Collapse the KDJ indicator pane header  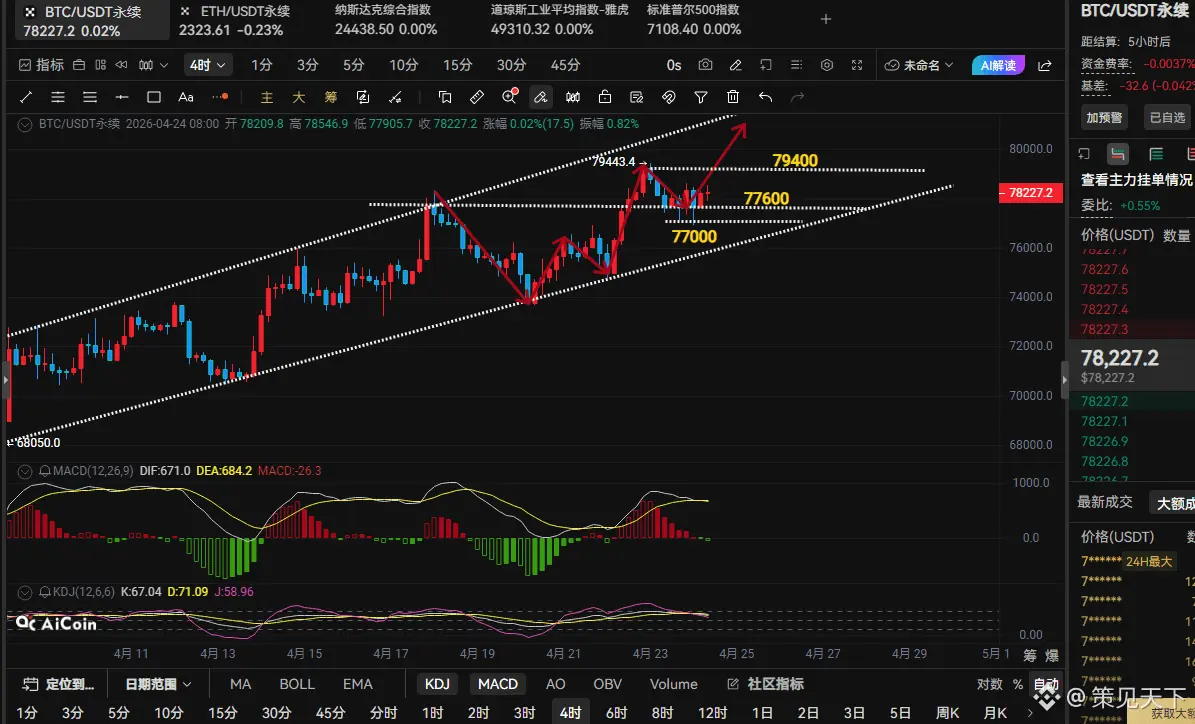coord(24,592)
